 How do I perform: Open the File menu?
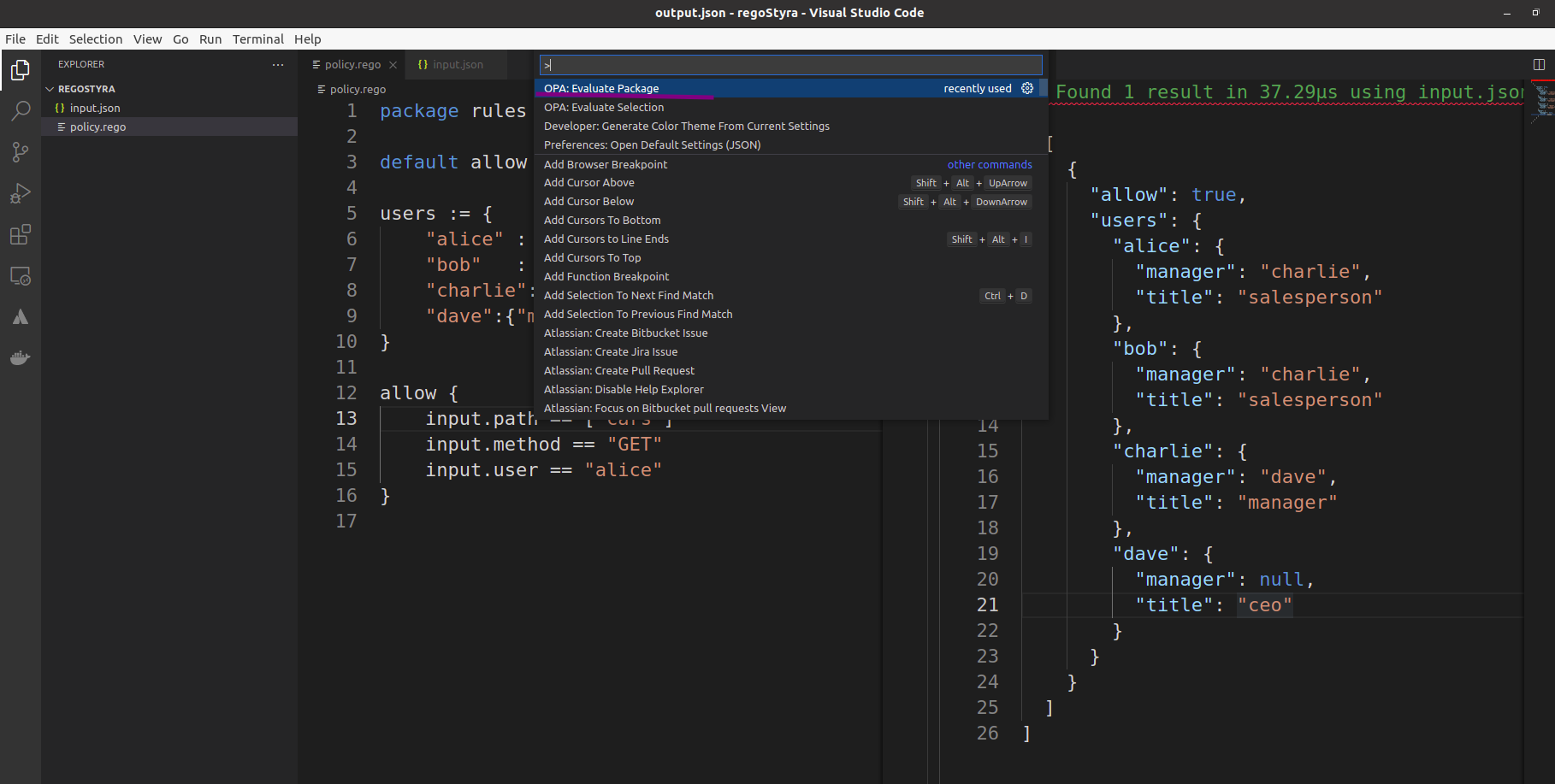pos(15,39)
